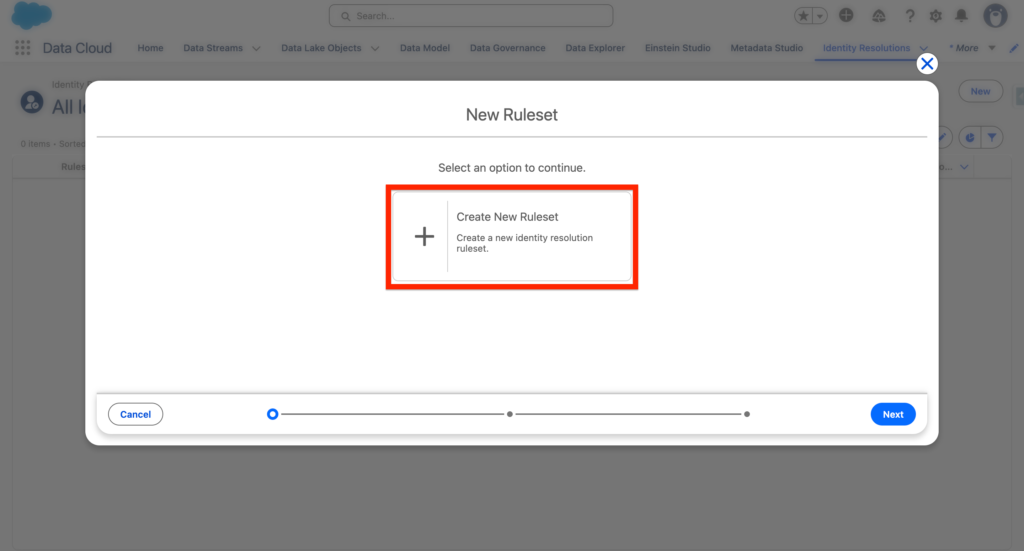Click the Global Actions plus icon
Viewport: 1024px width, 551px height.
[x=847, y=16]
